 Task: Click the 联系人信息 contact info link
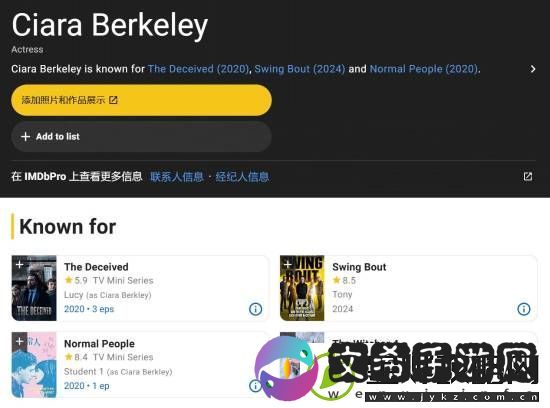(x=177, y=176)
